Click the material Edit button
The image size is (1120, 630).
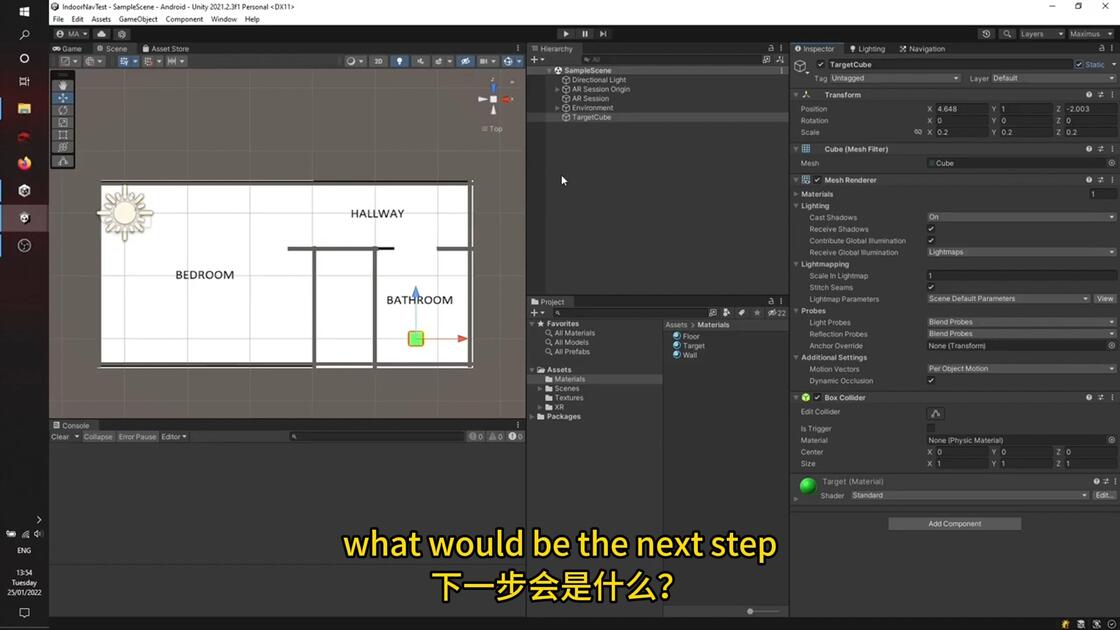[x=1104, y=495]
